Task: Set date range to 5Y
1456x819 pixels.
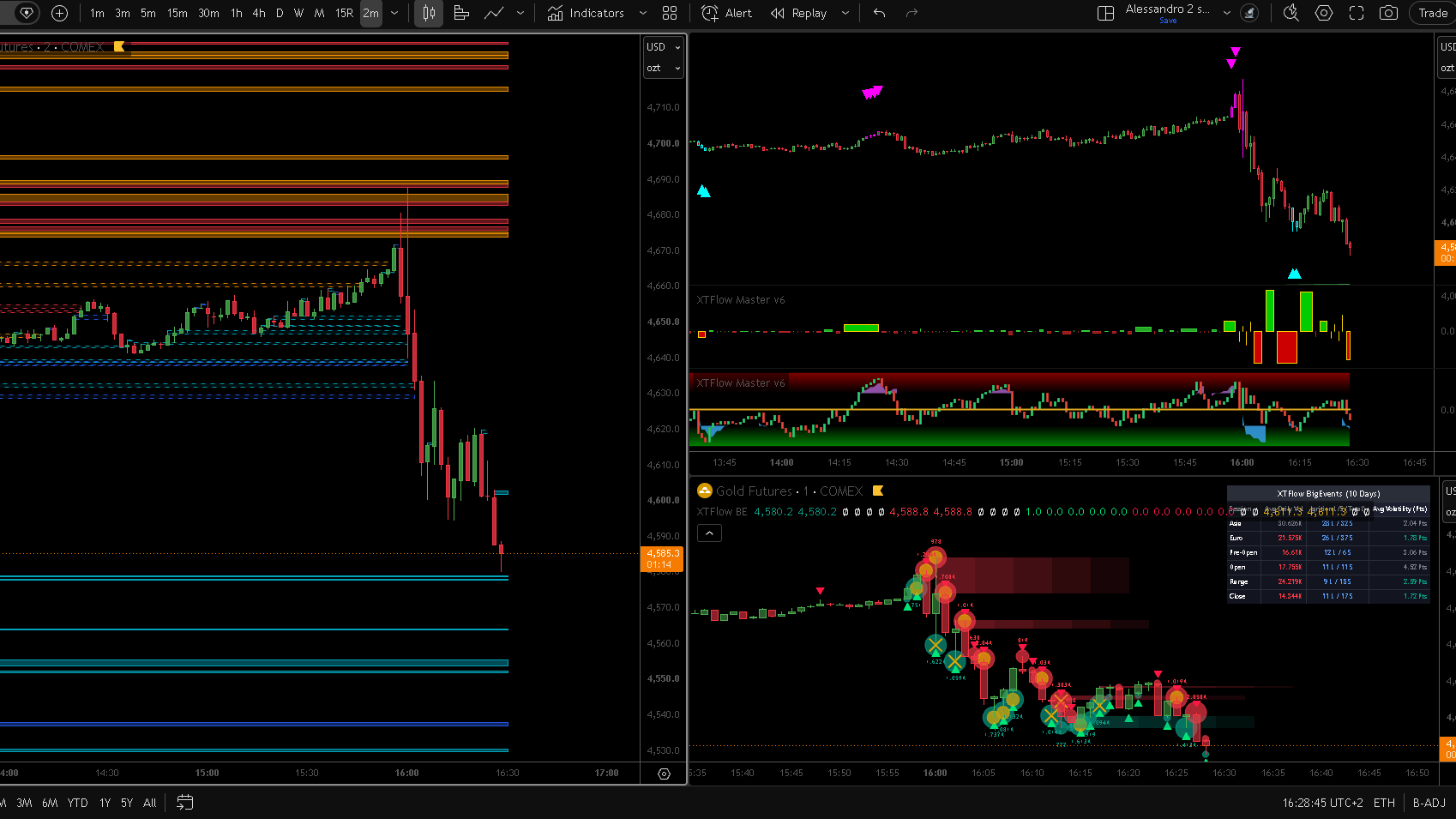Action: [x=127, y=803]
